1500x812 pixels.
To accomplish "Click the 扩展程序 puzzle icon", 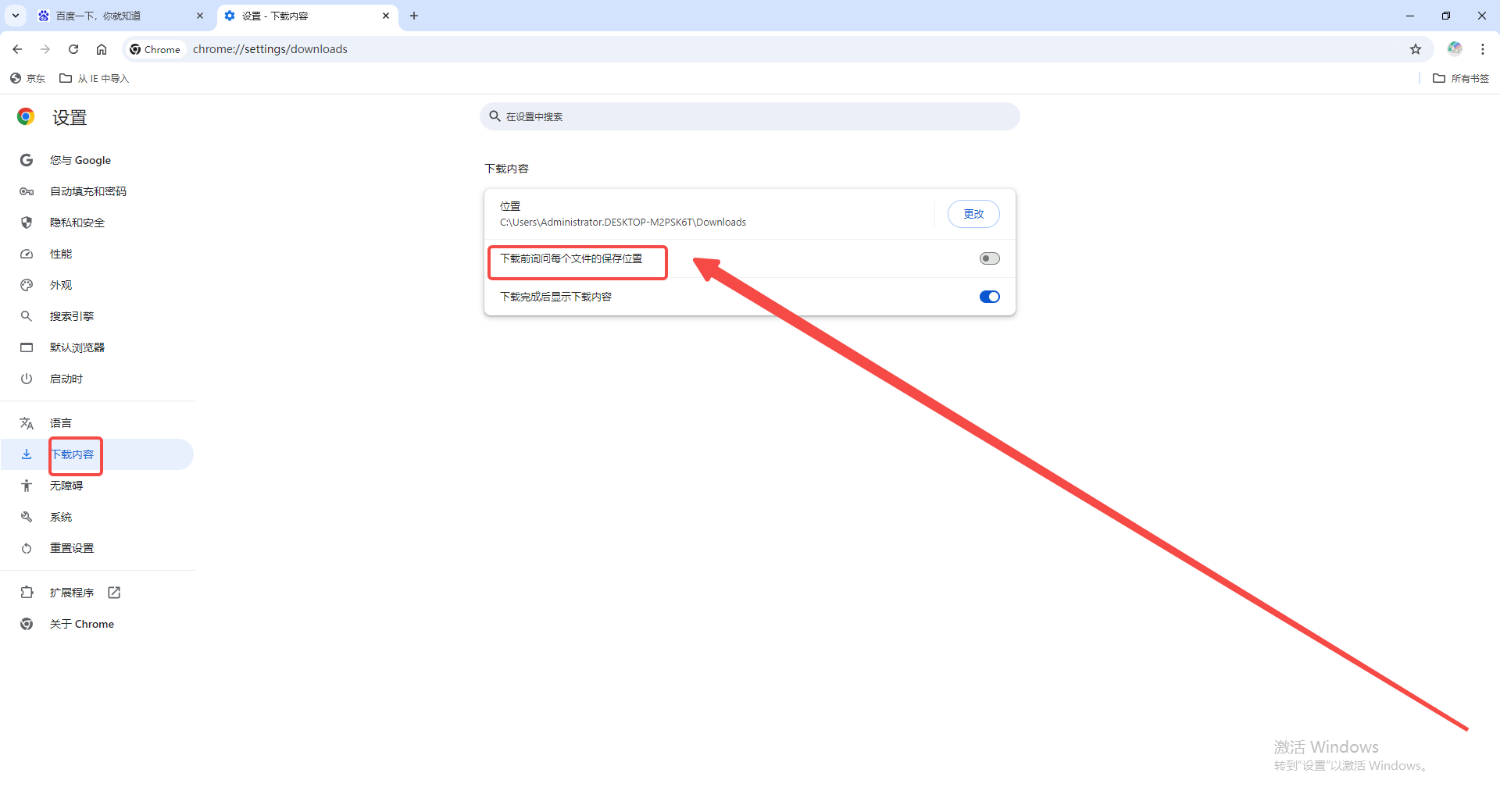I will point(27,593).
